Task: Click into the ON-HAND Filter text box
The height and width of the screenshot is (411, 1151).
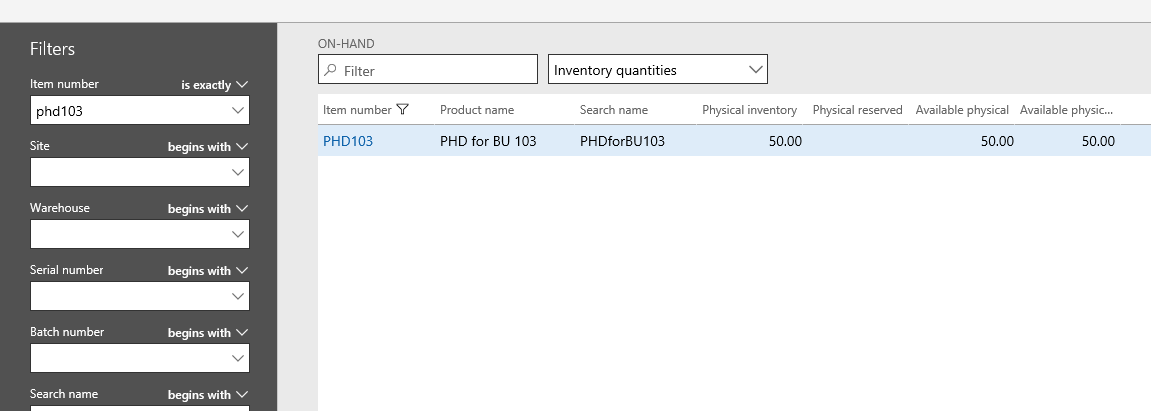Action: coord(428,70)
